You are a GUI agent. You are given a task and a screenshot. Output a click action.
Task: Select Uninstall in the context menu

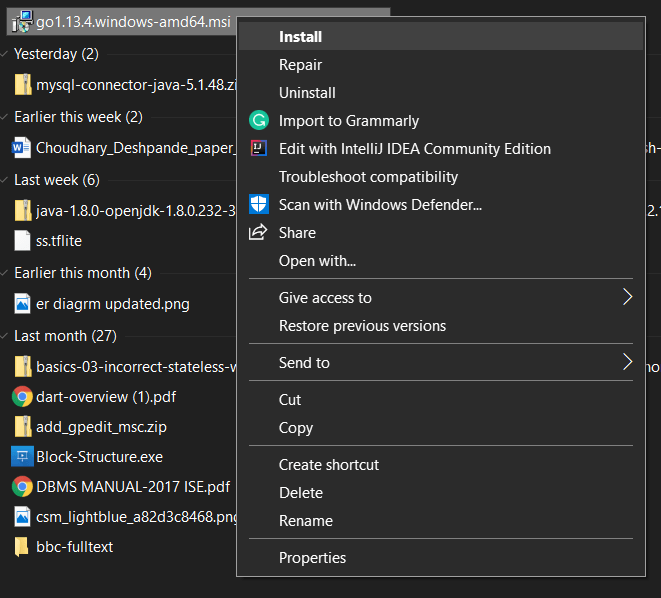pyautogui.click(x=307, y=93)
